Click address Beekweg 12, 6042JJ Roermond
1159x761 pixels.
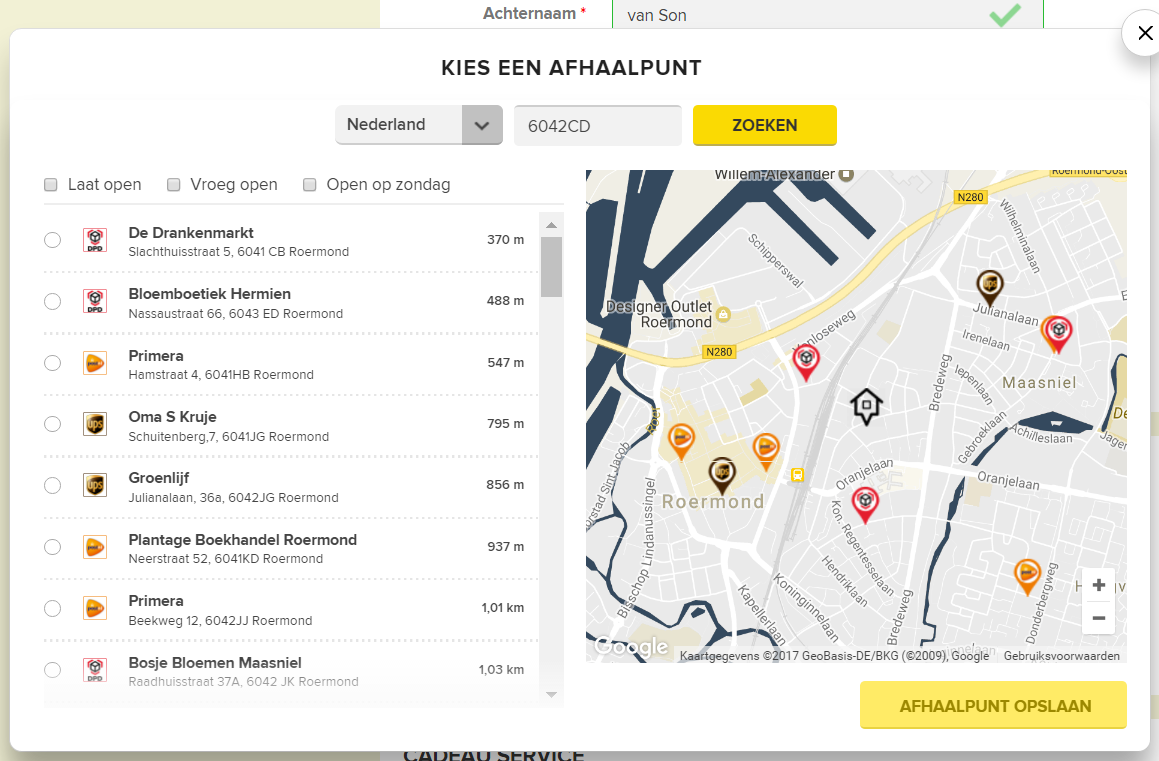[x=220, y=621]
